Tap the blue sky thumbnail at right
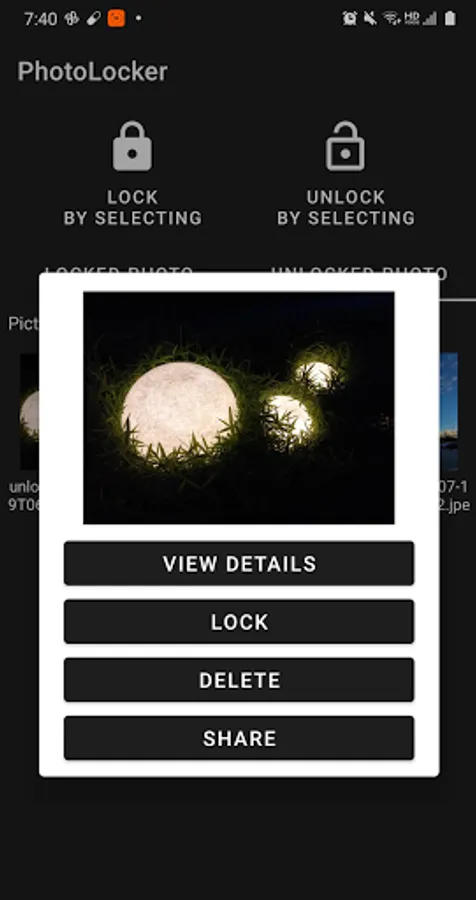The height and width of the screenshot is (900, 476). click(448, 412)
